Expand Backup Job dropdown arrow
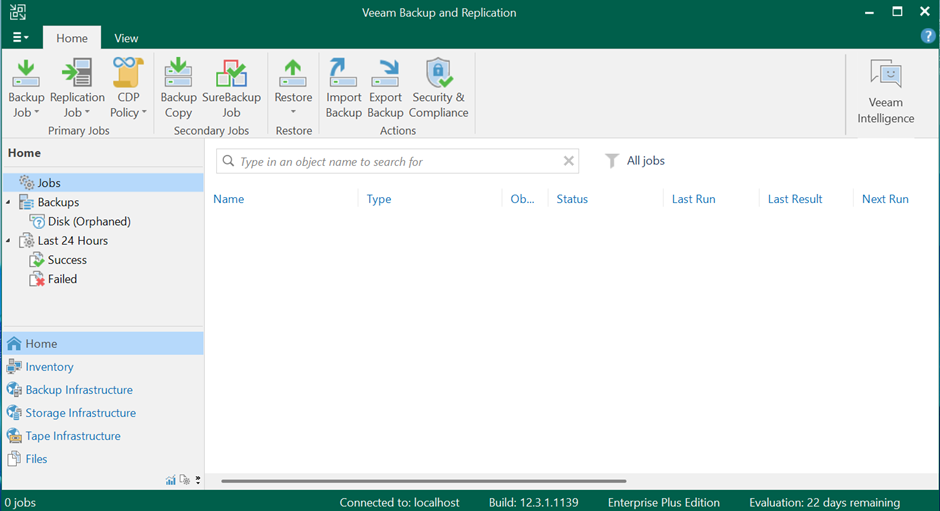Image resolution: width=940 pixels, height=511 pixels. click(x=37, y=113)
